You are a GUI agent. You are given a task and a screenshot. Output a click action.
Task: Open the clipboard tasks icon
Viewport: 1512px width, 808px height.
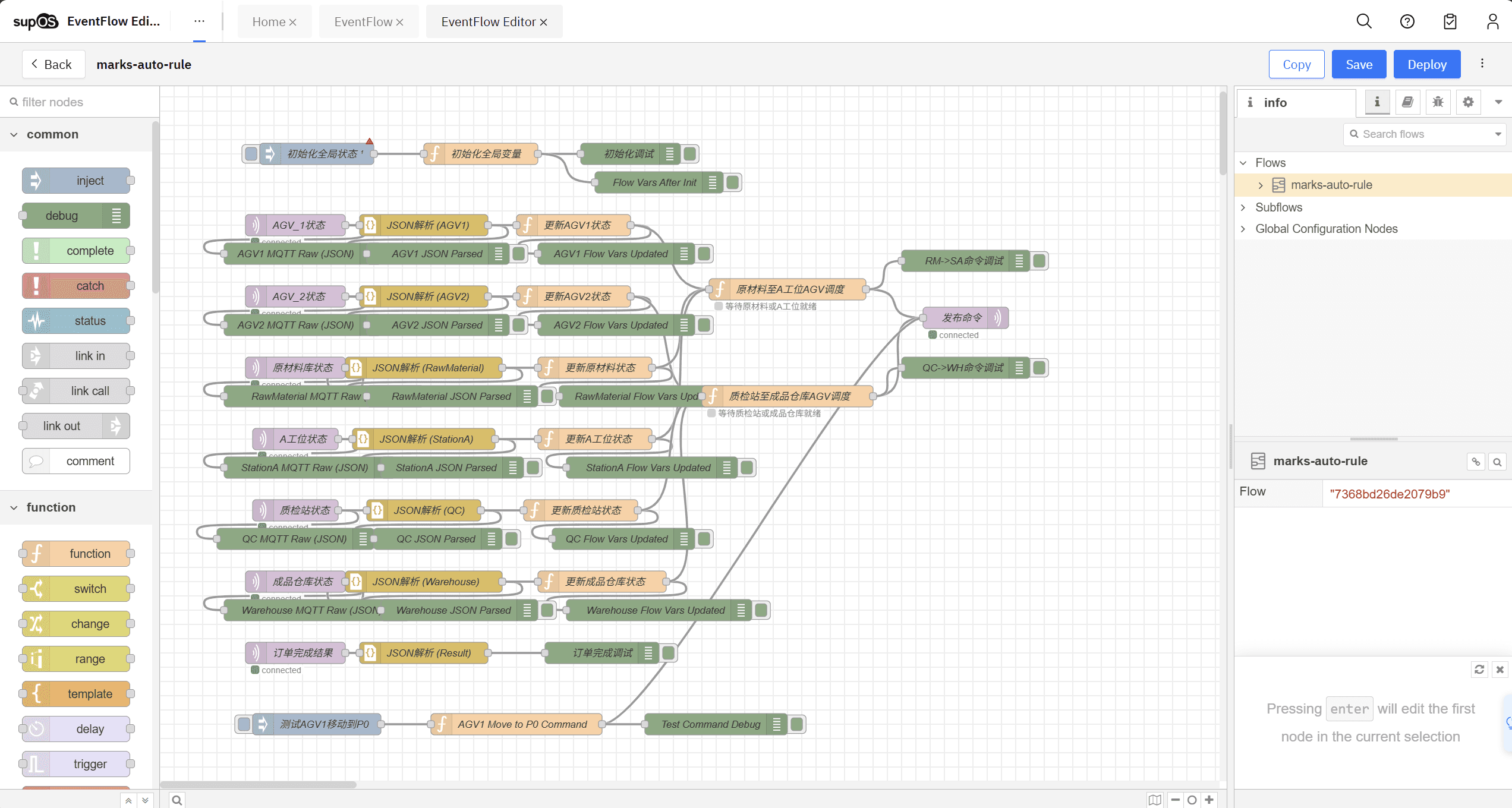1450,21
